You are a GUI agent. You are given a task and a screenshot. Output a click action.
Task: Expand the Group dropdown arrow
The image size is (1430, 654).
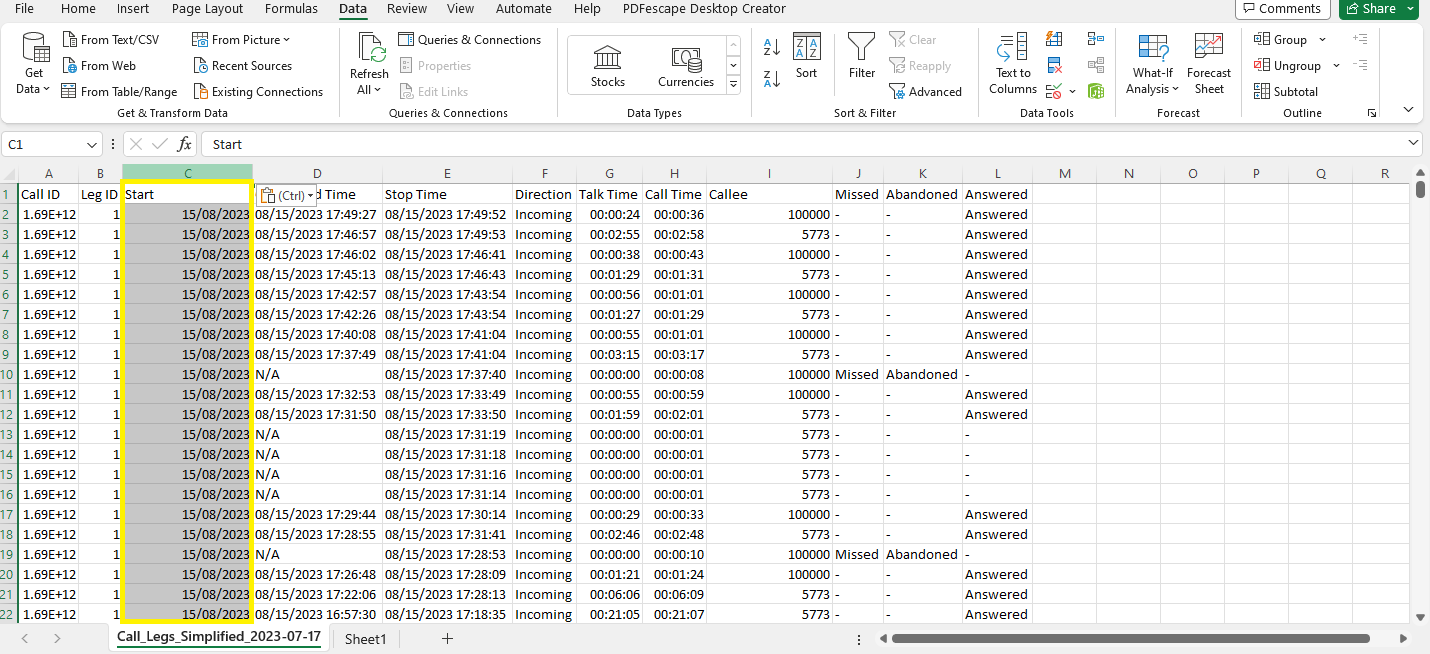click(x=1322, y=40)
